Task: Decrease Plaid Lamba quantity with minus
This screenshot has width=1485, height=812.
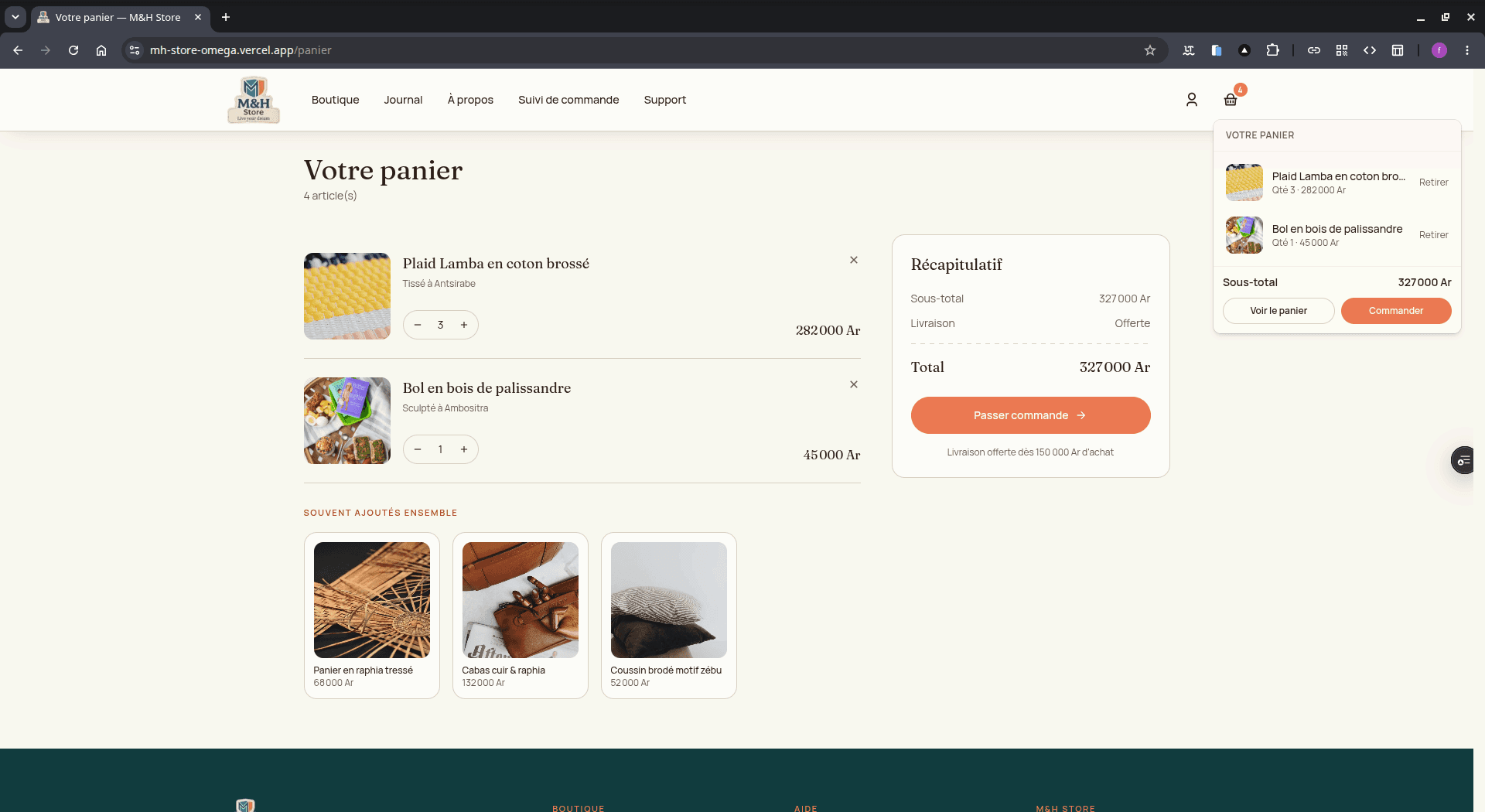Action: (x=418, y=325)
